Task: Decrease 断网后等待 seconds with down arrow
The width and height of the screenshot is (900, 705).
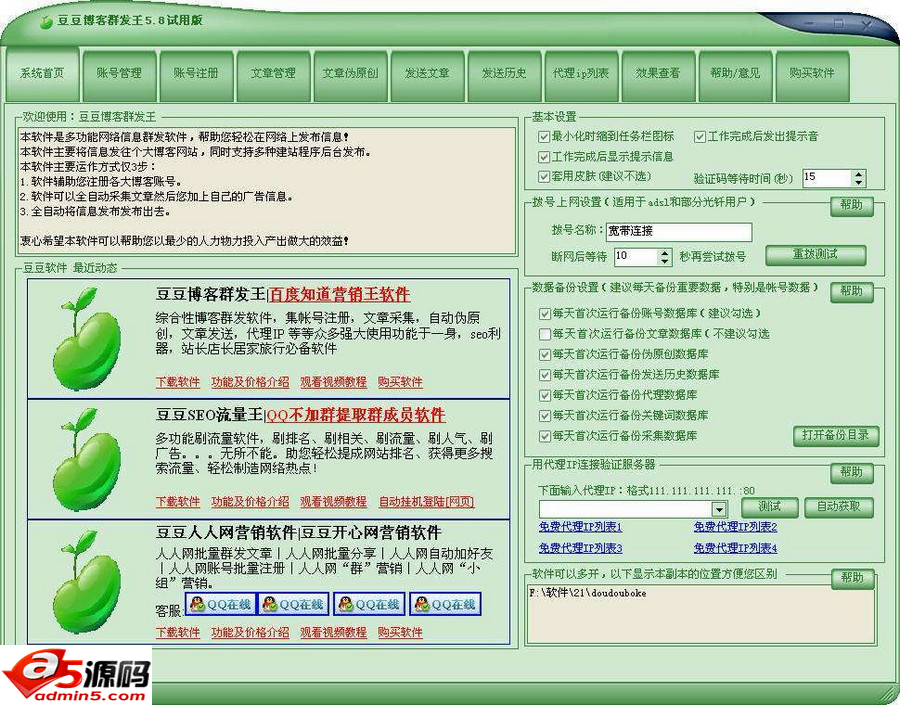Action: (x=664, y=261)
